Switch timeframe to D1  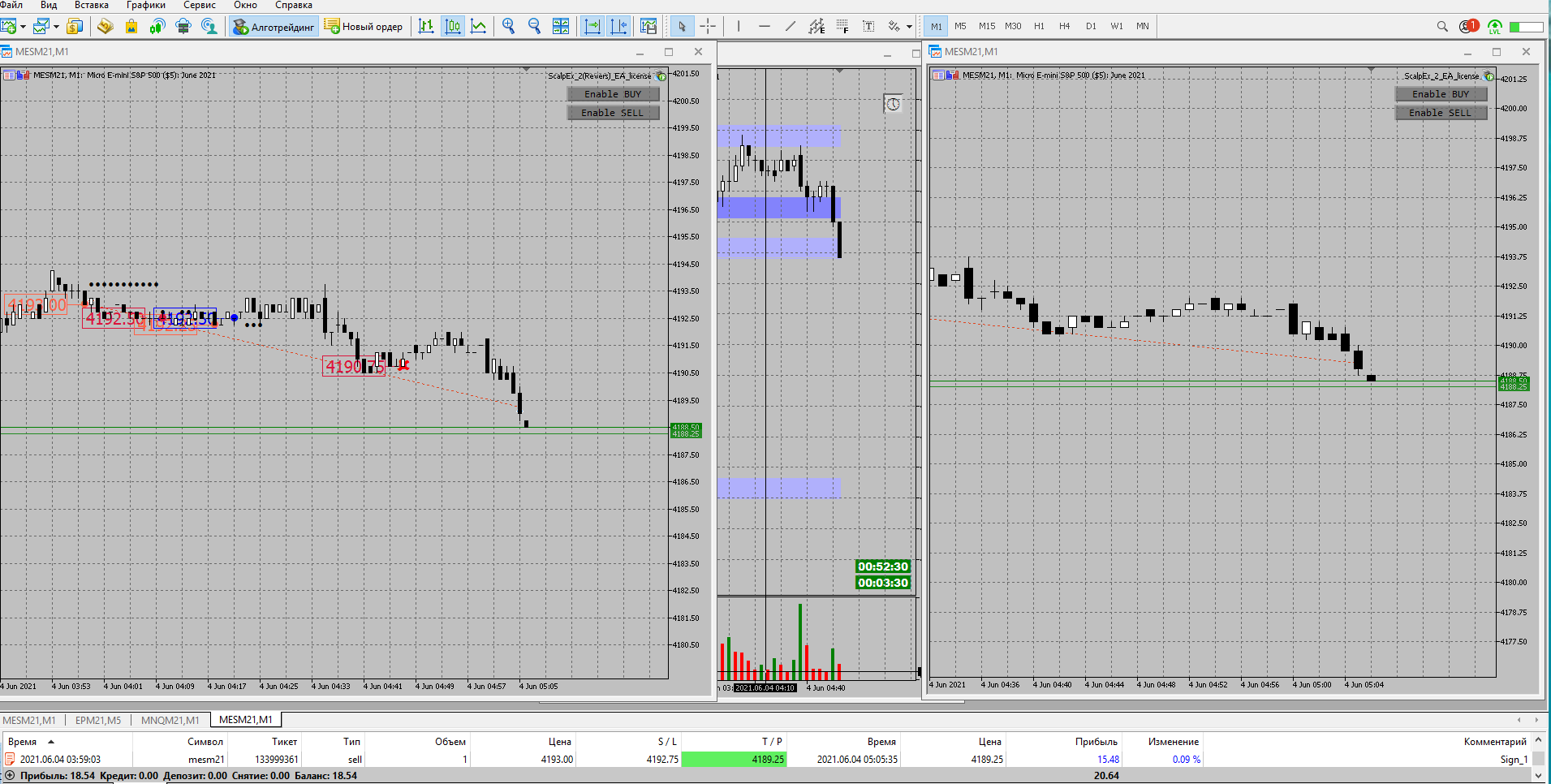tap(1091, 27)
